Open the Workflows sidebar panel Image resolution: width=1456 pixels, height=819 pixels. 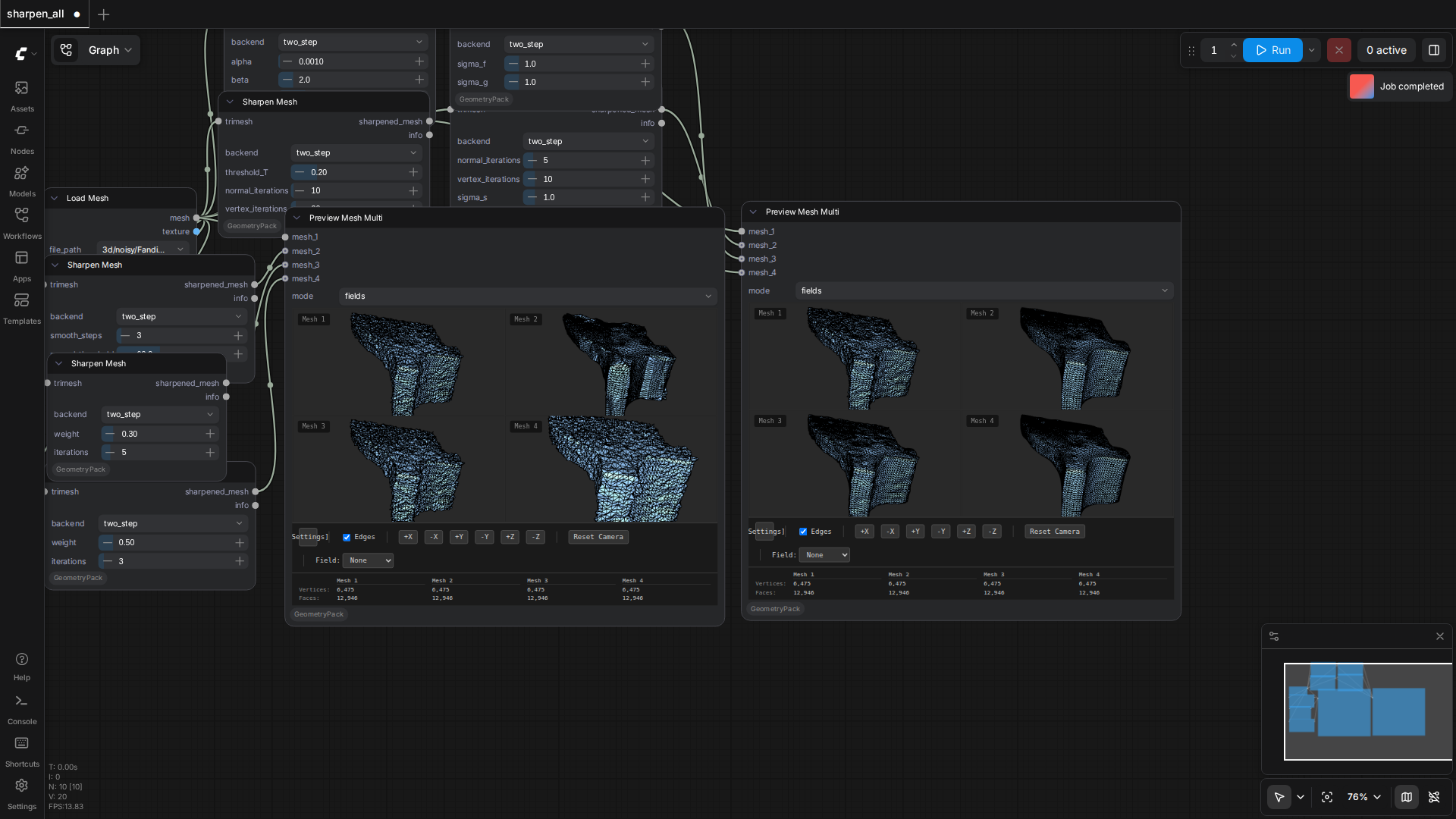[x=22, y=224]
